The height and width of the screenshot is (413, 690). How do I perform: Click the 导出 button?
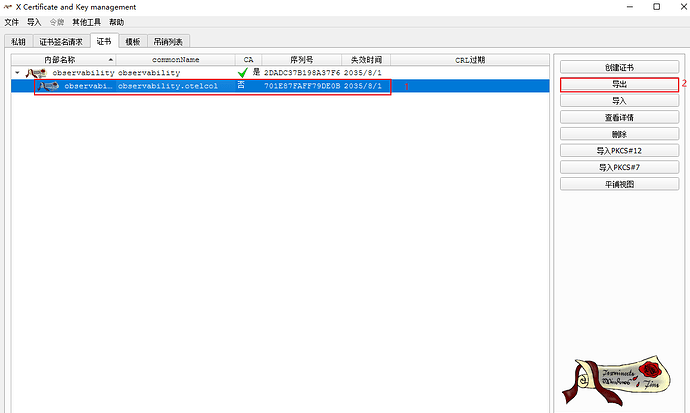[618, 84]
